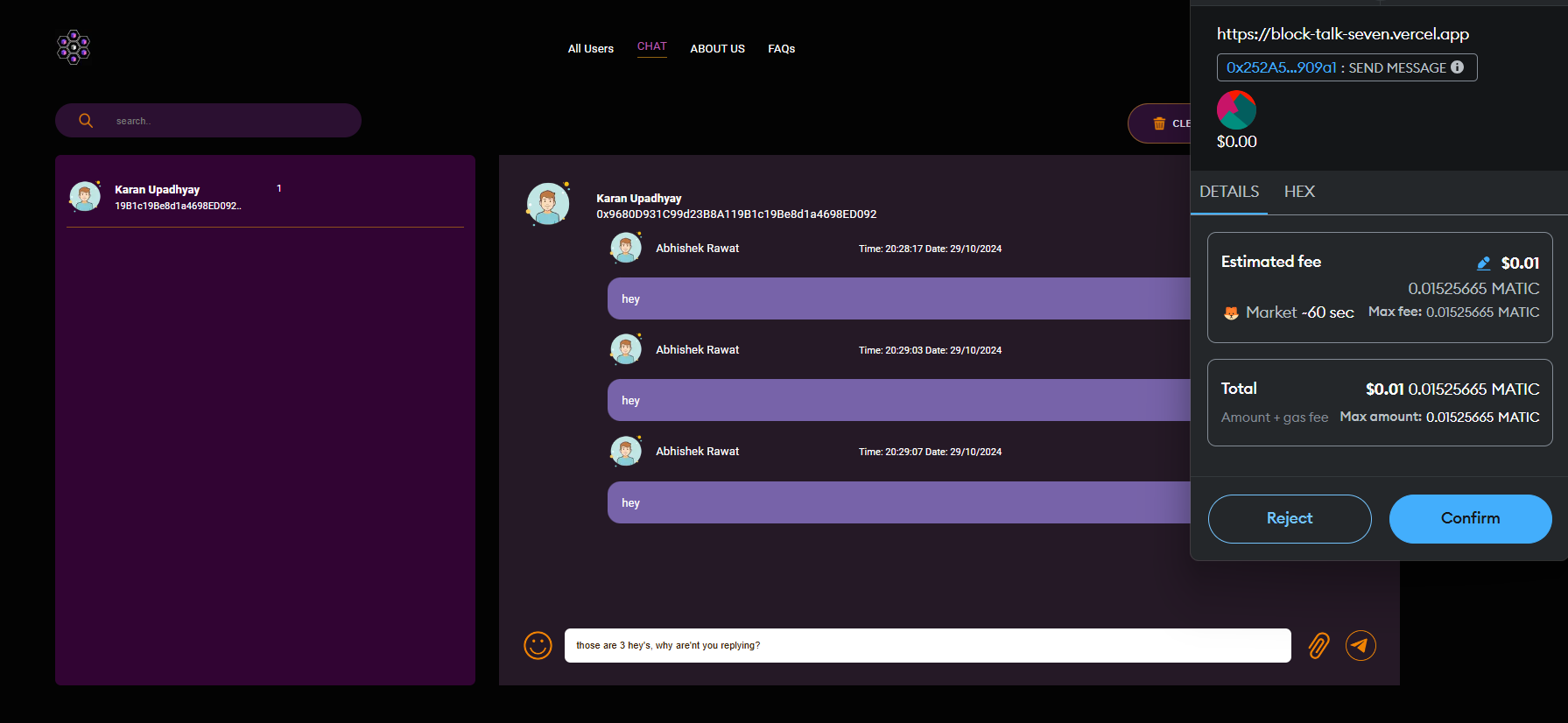Click the MetaMask account identicon

click(1236, 110)
